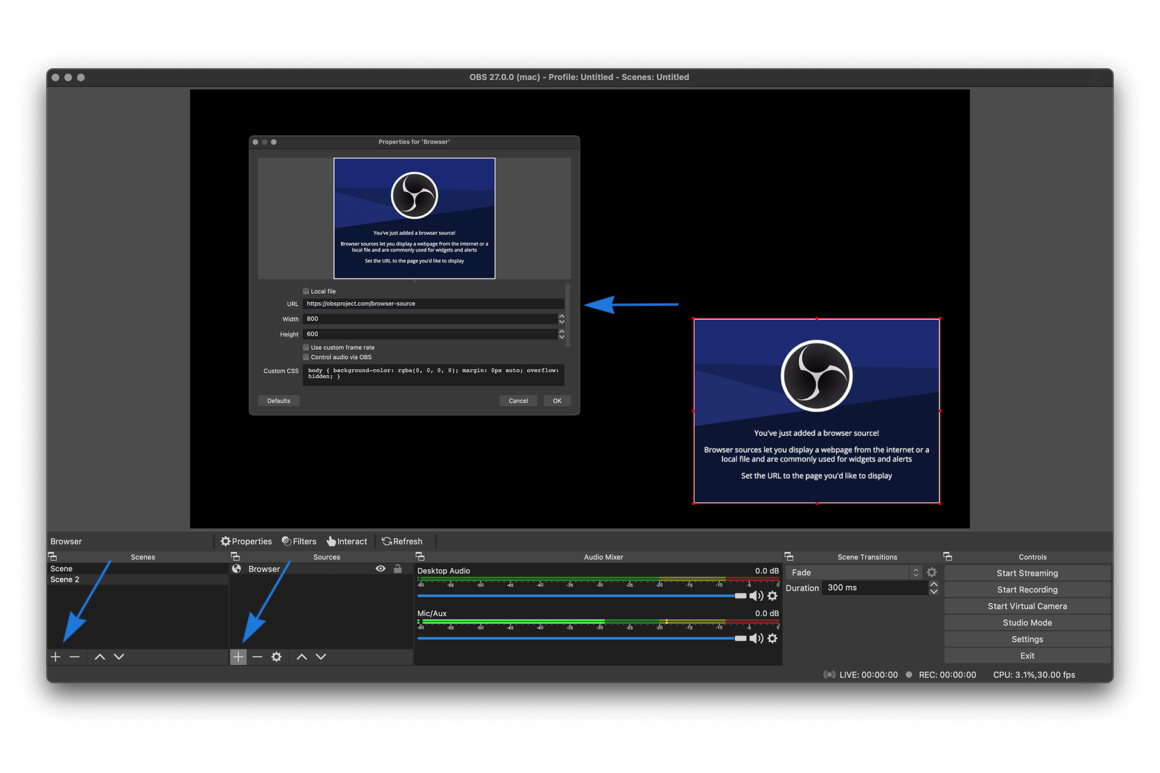
Task: Move selected source up in list
Action: (x=302, y=657)
